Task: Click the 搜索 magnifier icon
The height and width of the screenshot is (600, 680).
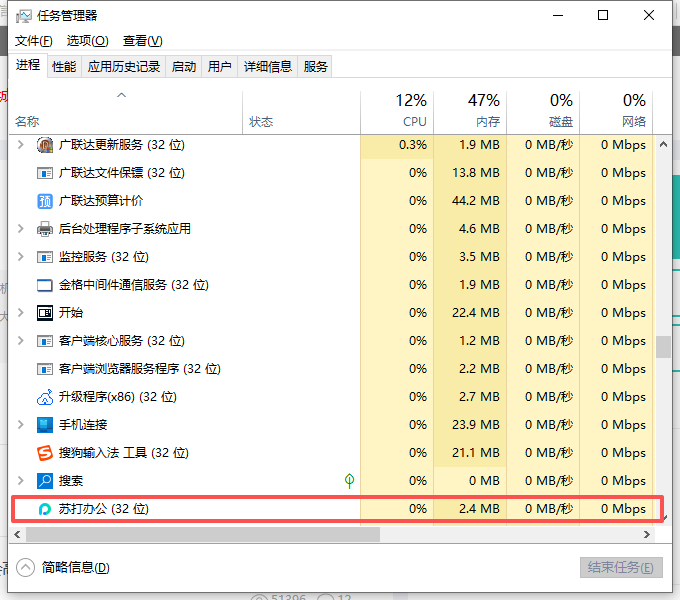Action: tap(45, 481)
